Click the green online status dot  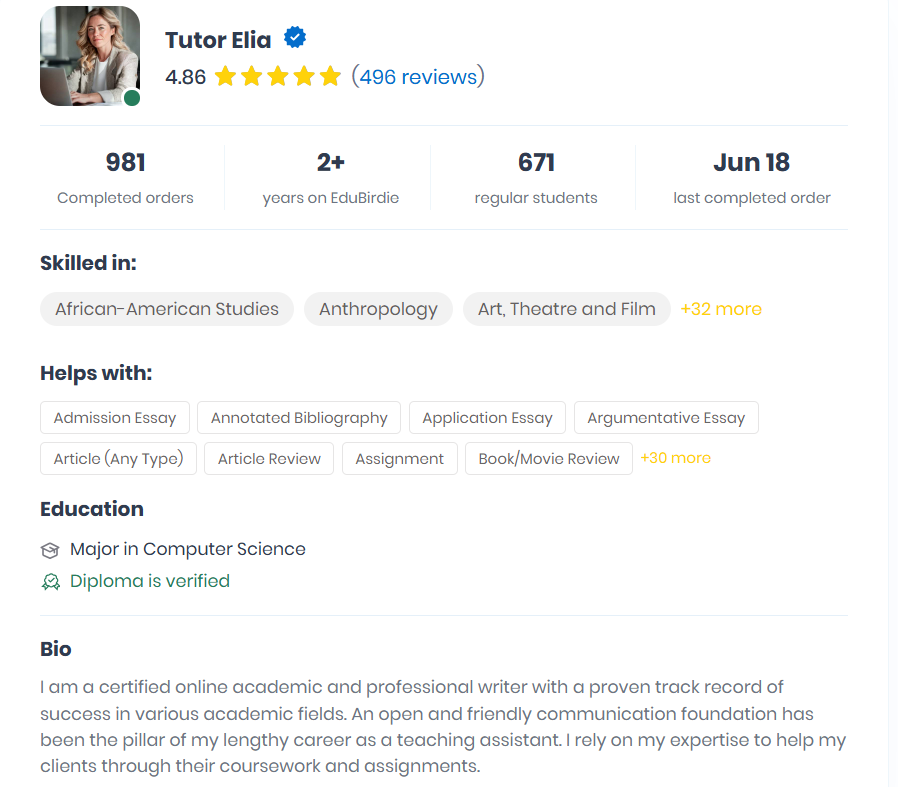pyautogui.click(x=132, y=98)
